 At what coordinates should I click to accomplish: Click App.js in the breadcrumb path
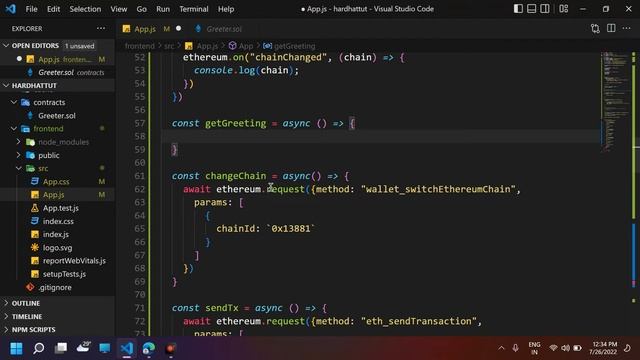[x=202, y=46]
